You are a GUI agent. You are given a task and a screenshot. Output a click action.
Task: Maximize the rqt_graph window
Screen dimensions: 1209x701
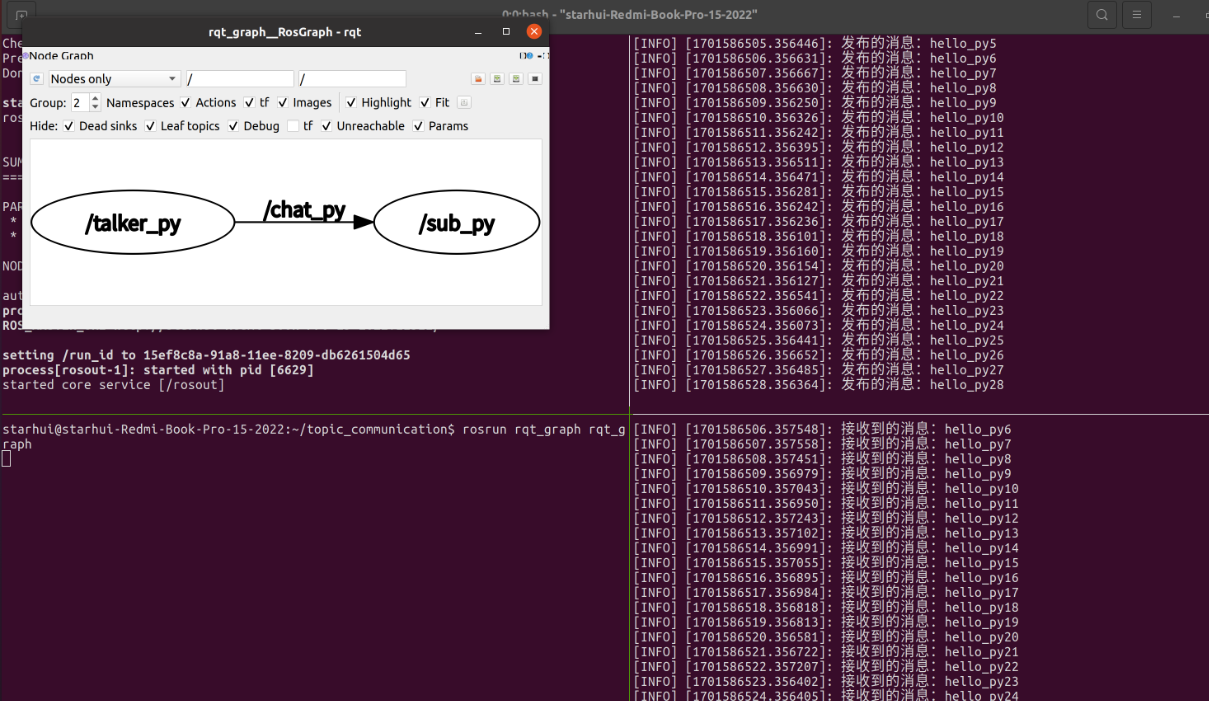pos(506,32)
